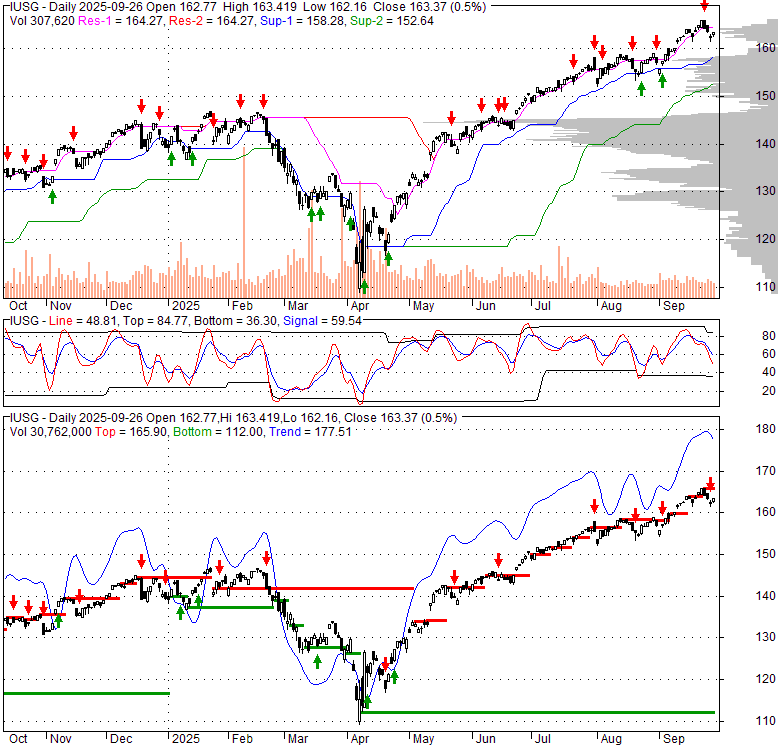Click 'Jun' on the upper chart time axis
The image size is (780, 745).
[x=486, y=306]
